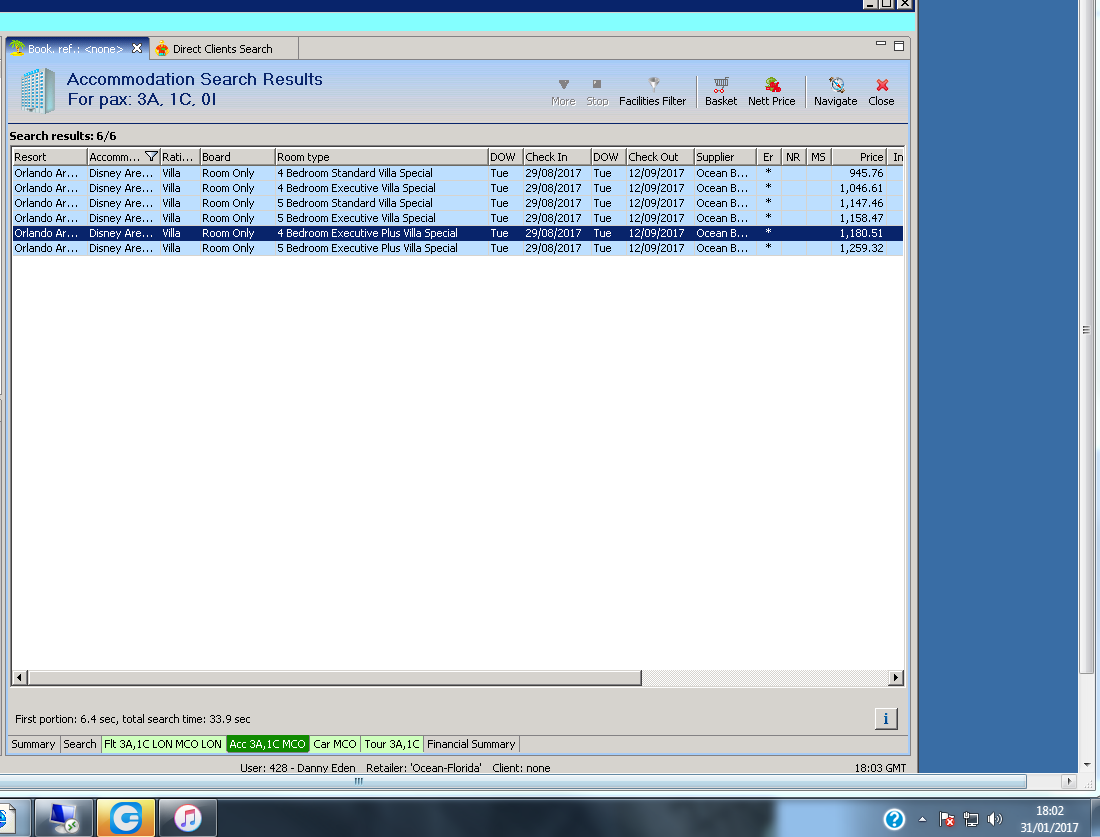
Task: Click the price 945.76
Action: 866,173
